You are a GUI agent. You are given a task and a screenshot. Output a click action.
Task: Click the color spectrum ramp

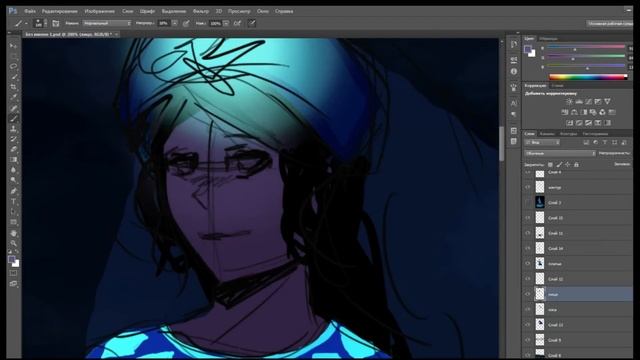(588, 76)
